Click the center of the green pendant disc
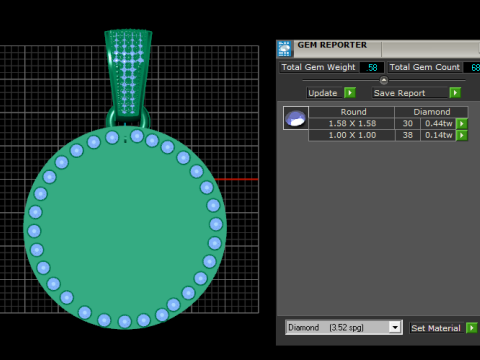This screenshot has width=480, height=360. point(125,228)
